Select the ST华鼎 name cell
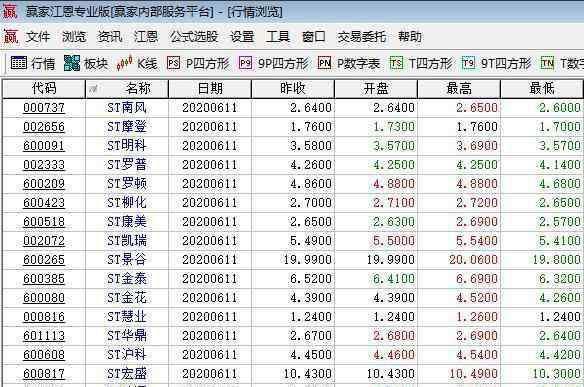 click(x=127, y=336)
